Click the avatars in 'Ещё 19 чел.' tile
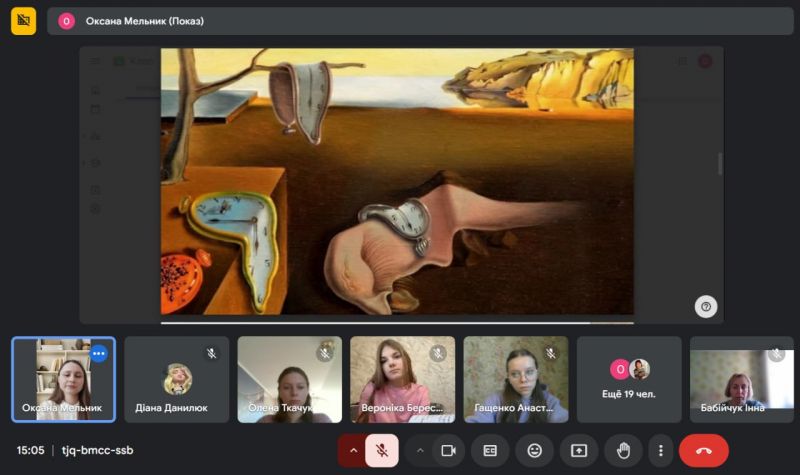Image resolution: width=800 pixels, height=475 pixels. point(629,369)
